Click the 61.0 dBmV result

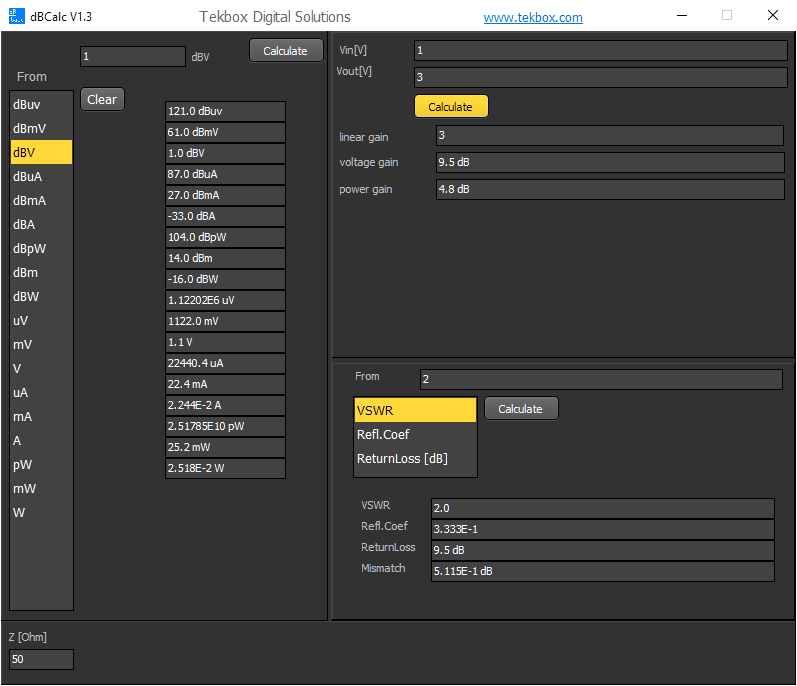point(225,132)
